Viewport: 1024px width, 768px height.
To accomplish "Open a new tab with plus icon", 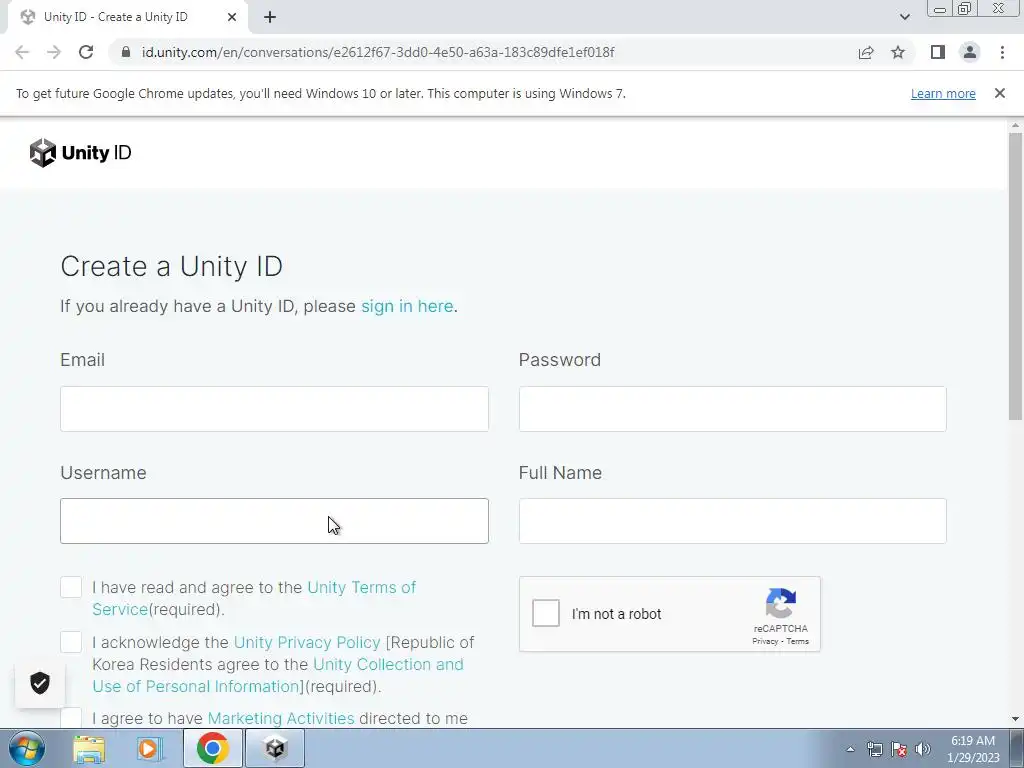I will point(270,17).
